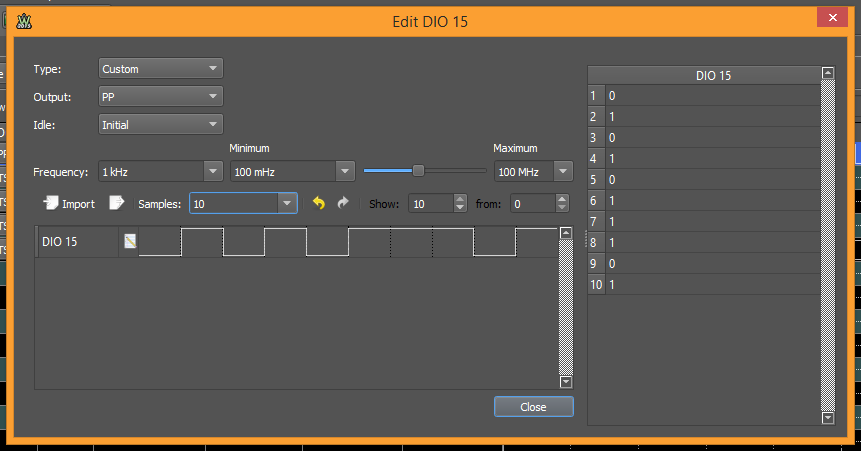Expand the Idle dropdown showing Initial

click(x=161, y=125)
